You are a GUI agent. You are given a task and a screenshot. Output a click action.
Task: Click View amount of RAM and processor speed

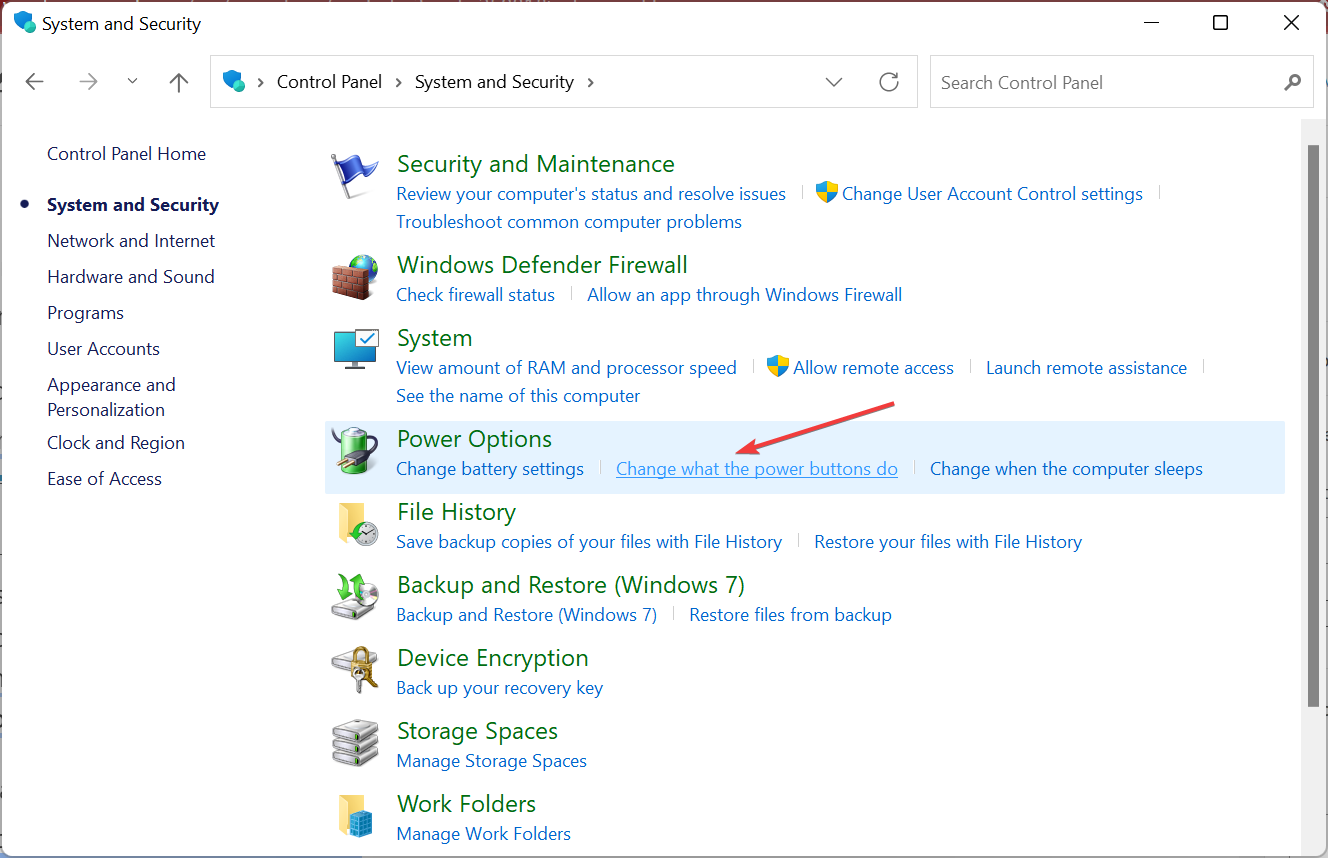(x=566, y=368)
